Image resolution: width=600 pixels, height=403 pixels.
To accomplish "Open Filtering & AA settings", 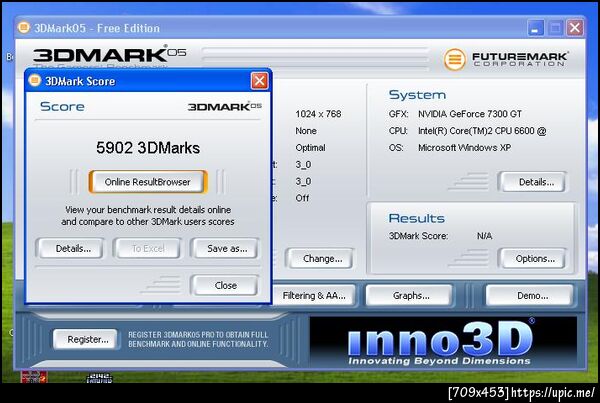I will pyautogui.click(x=314, y=295).
